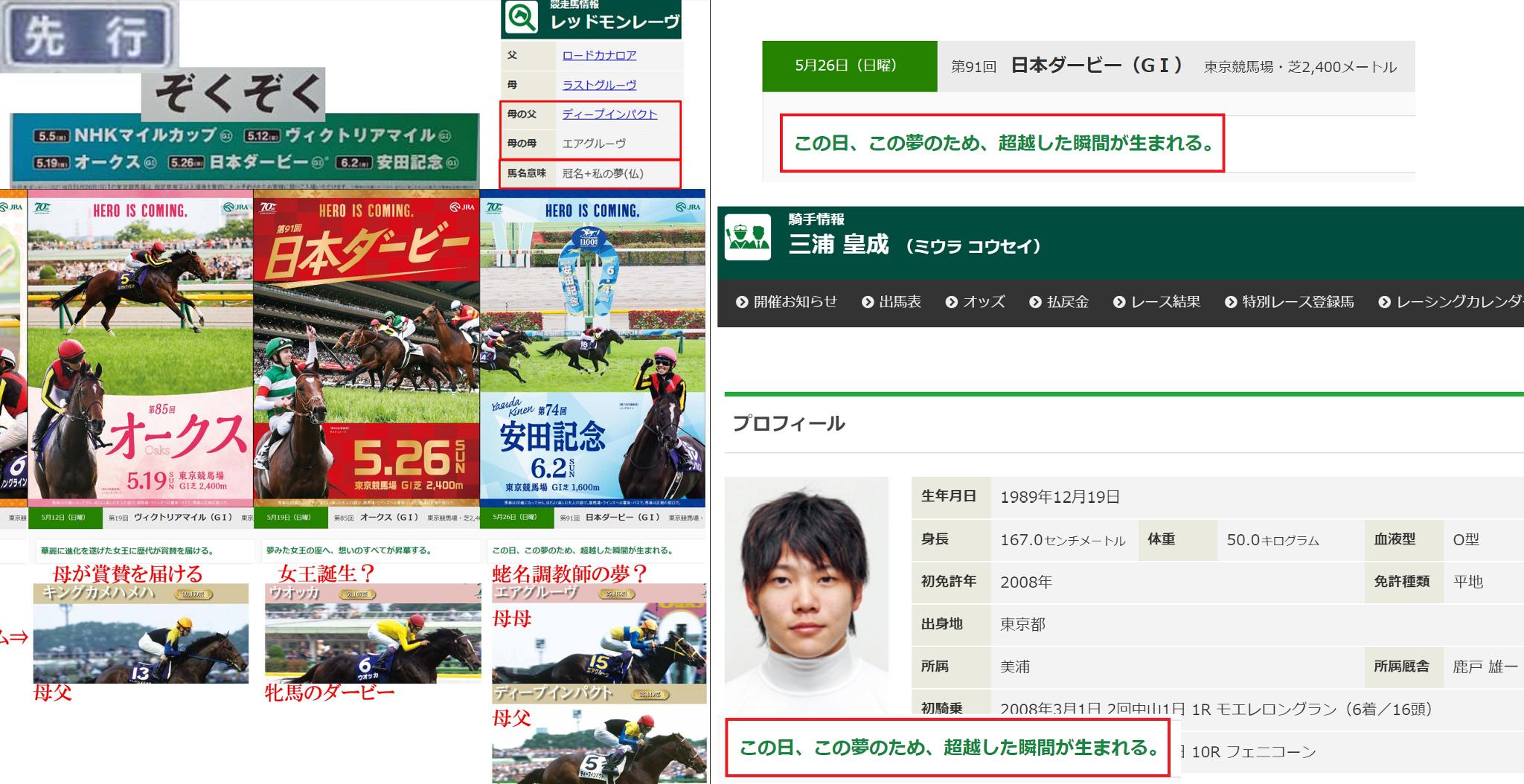Open ディープインパクト link in the pedigree table
This screenshot has height=784, width=1524.
pyautogui.click(x=609, y=114)
